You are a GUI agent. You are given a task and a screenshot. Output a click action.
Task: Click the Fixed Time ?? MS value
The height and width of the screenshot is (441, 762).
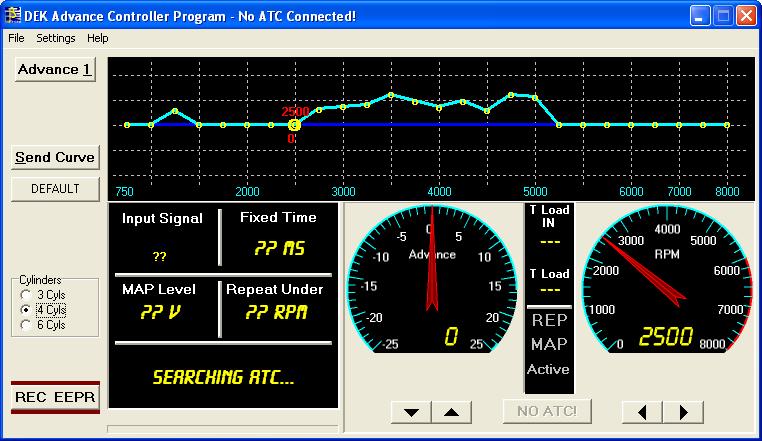[x=279, y=248]
